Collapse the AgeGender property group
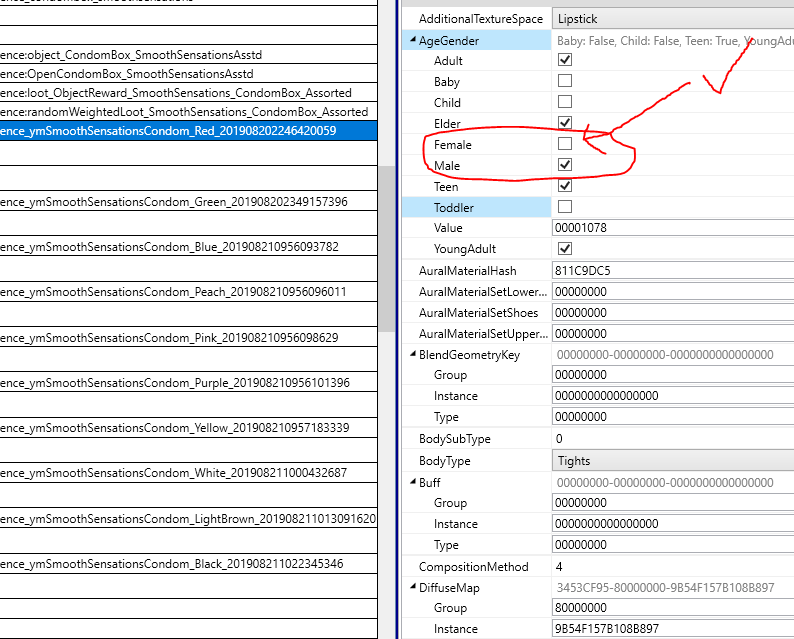Screen dimensions: 794x639 pos(411,41)
